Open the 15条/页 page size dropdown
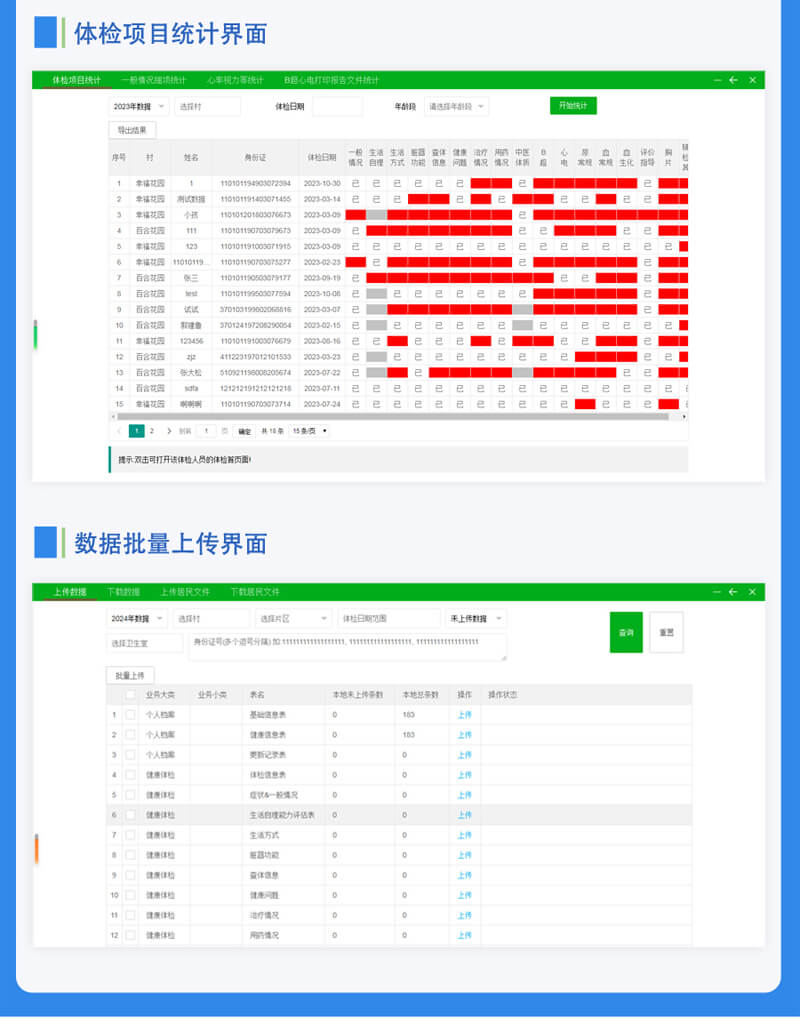Screen dimensions: 800x1019 tap(307, 430)
